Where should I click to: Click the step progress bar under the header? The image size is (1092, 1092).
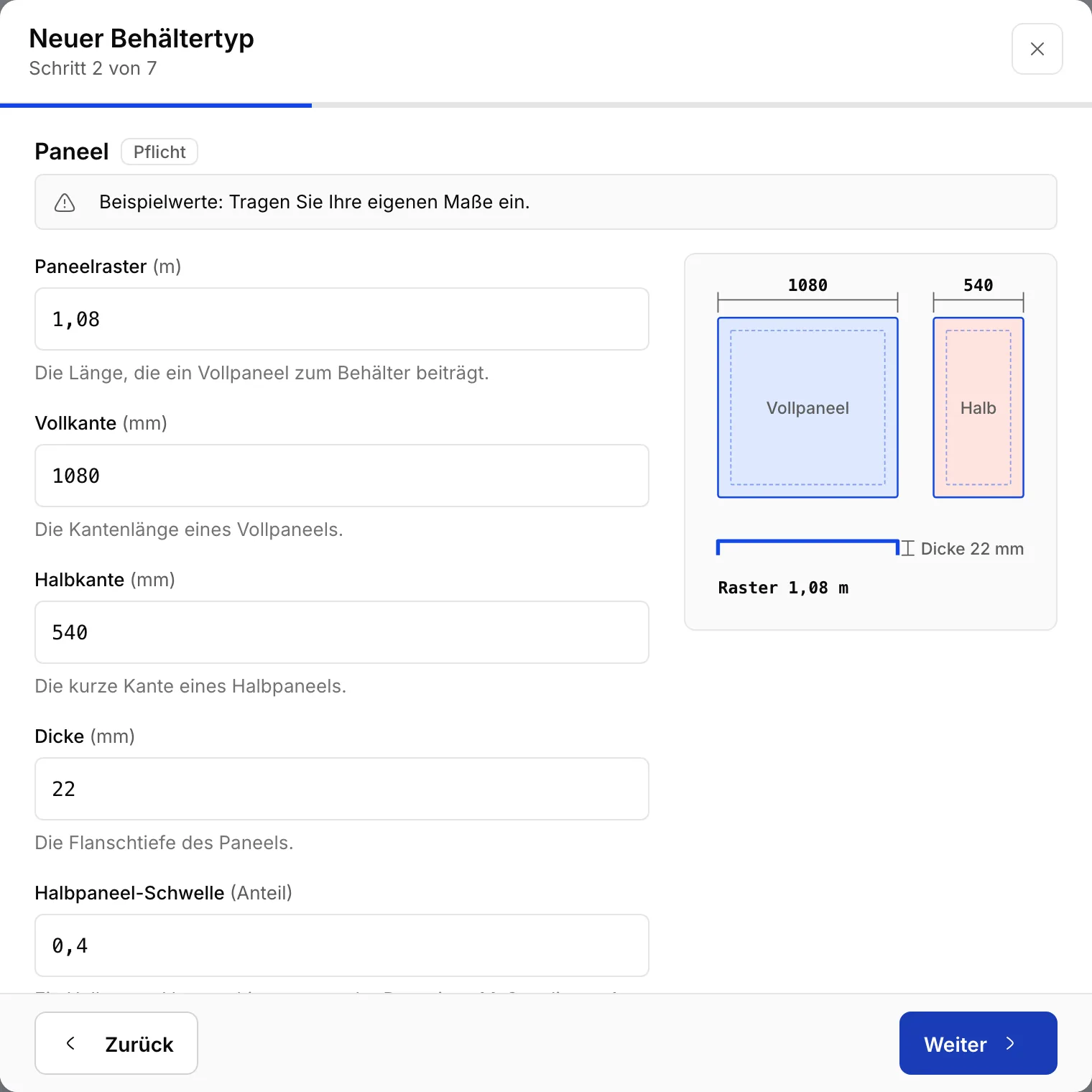[546, 105]
